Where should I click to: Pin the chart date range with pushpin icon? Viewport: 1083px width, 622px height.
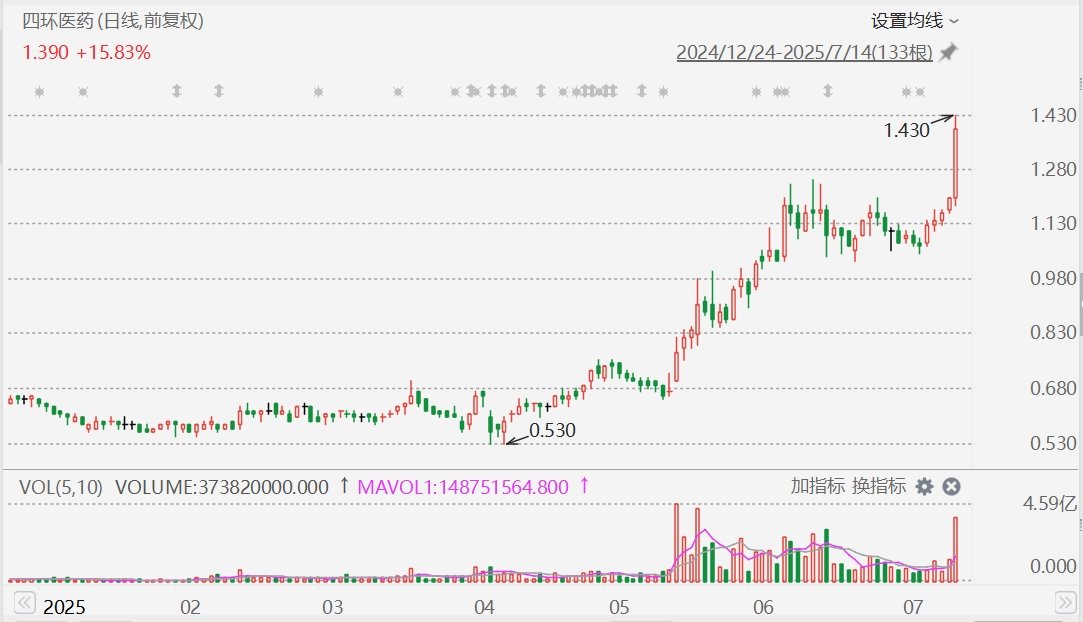(947, 53)
